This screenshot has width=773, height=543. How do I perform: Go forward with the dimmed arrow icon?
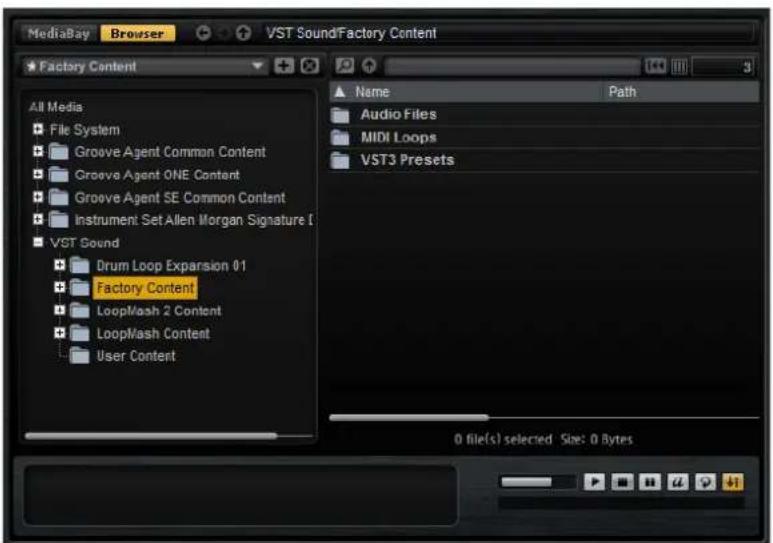click(223, 33)
